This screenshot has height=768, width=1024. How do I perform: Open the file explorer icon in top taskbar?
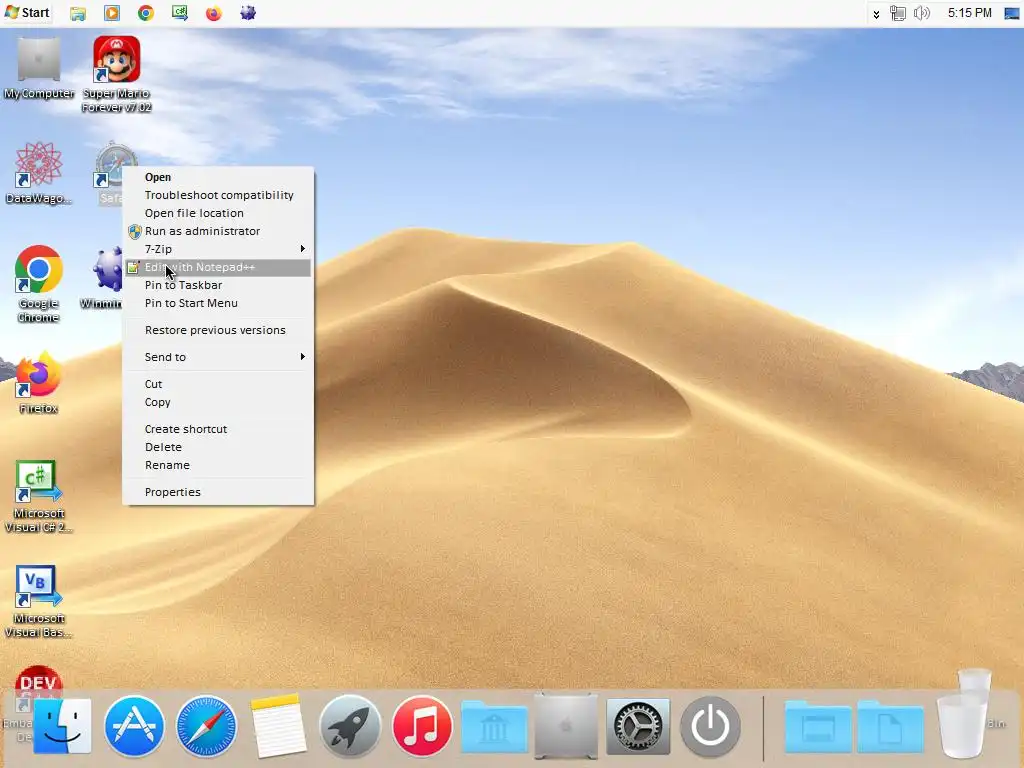(78, 13)
